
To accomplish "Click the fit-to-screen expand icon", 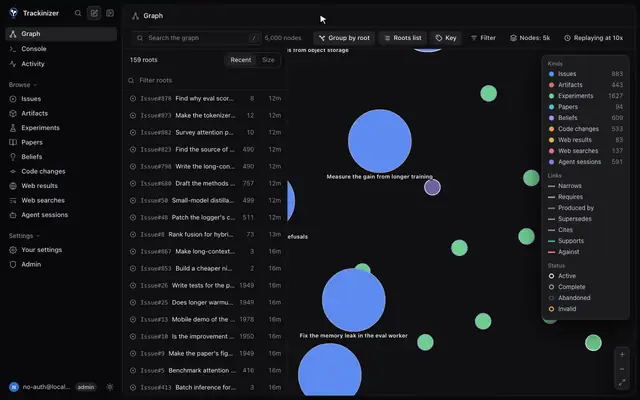I will (x=622, y=382).
